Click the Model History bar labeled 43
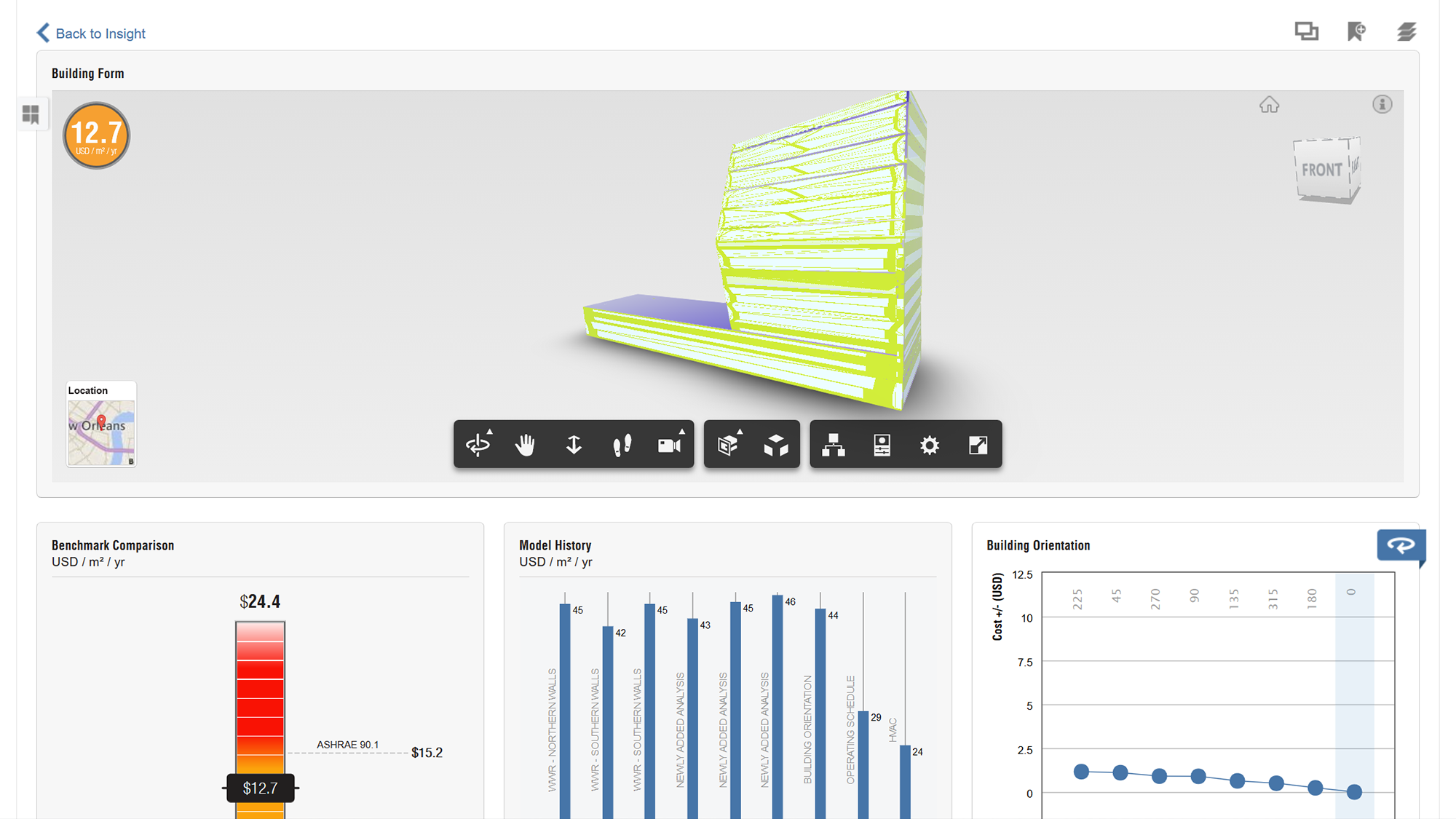Image resolution: width=1456 pixels, height=819 pixels. 692,719
